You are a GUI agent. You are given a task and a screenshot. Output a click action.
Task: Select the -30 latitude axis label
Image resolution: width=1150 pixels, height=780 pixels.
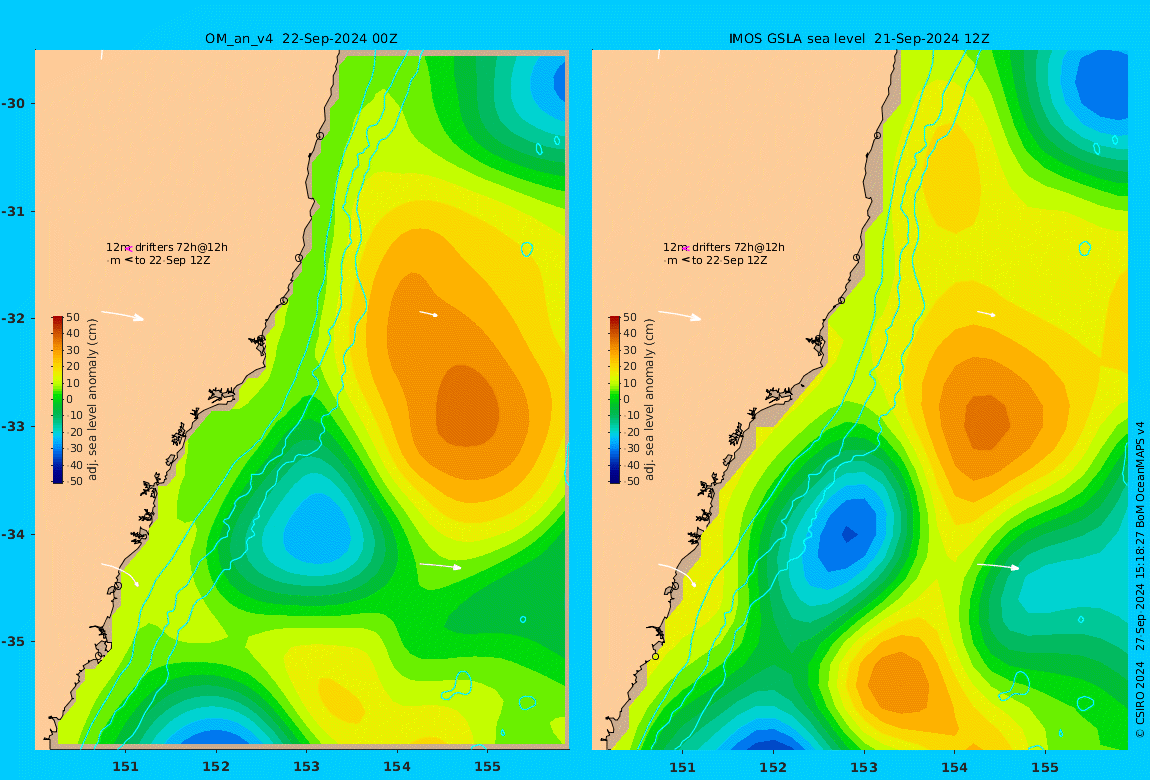(12, 103)
